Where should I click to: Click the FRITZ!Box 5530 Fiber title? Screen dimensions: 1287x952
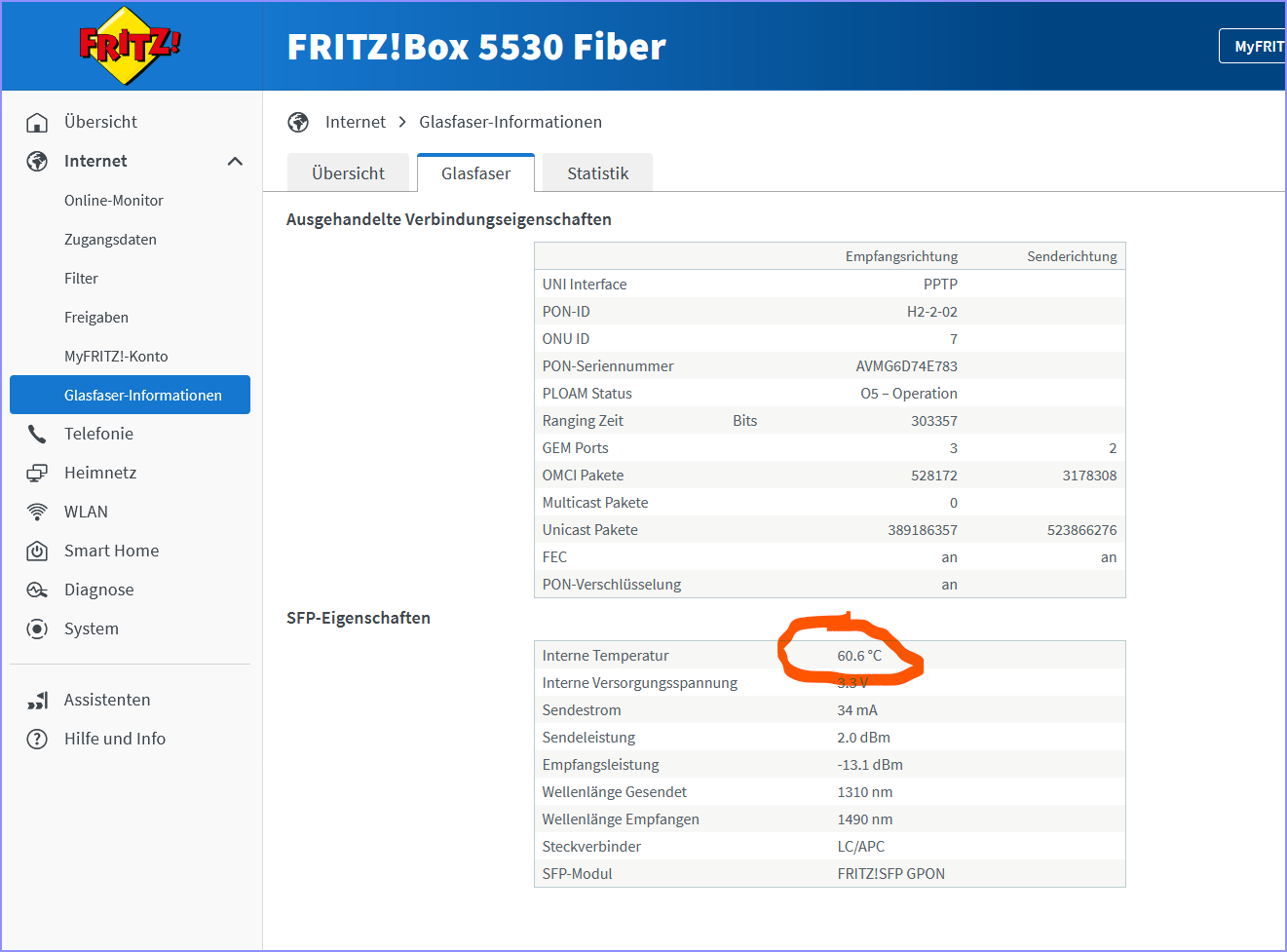point(476,47)
